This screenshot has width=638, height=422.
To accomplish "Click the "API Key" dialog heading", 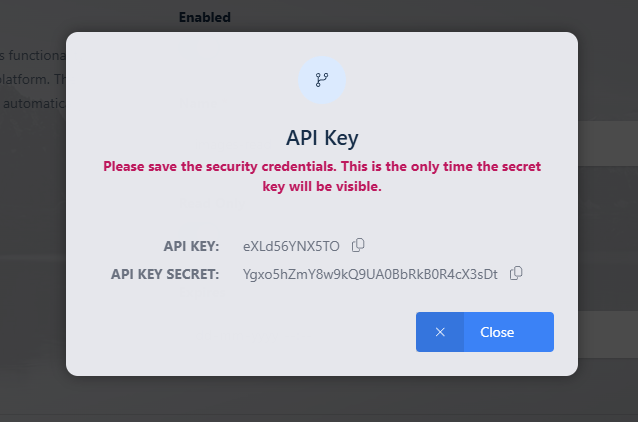I will [x=322, y=136].
